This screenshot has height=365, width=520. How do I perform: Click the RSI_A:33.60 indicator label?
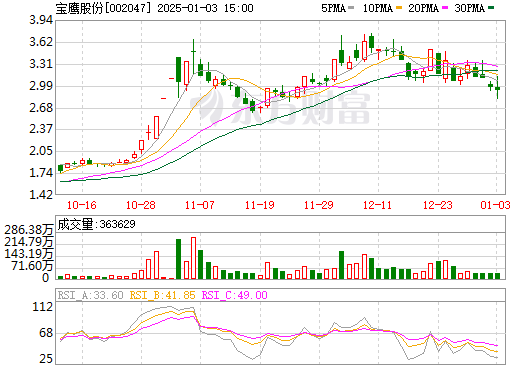click(x=90, y=295)
